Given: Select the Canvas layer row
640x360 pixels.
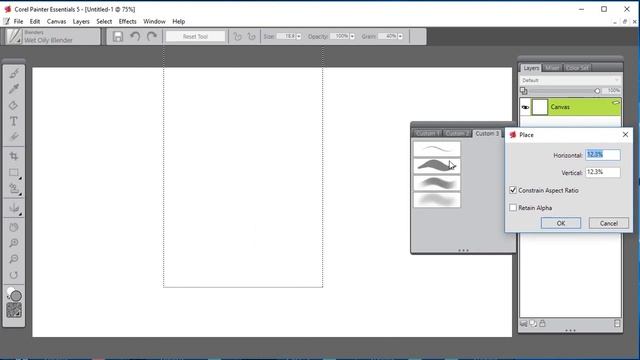Looking at the screenshot, I should (x=570, y=107).
